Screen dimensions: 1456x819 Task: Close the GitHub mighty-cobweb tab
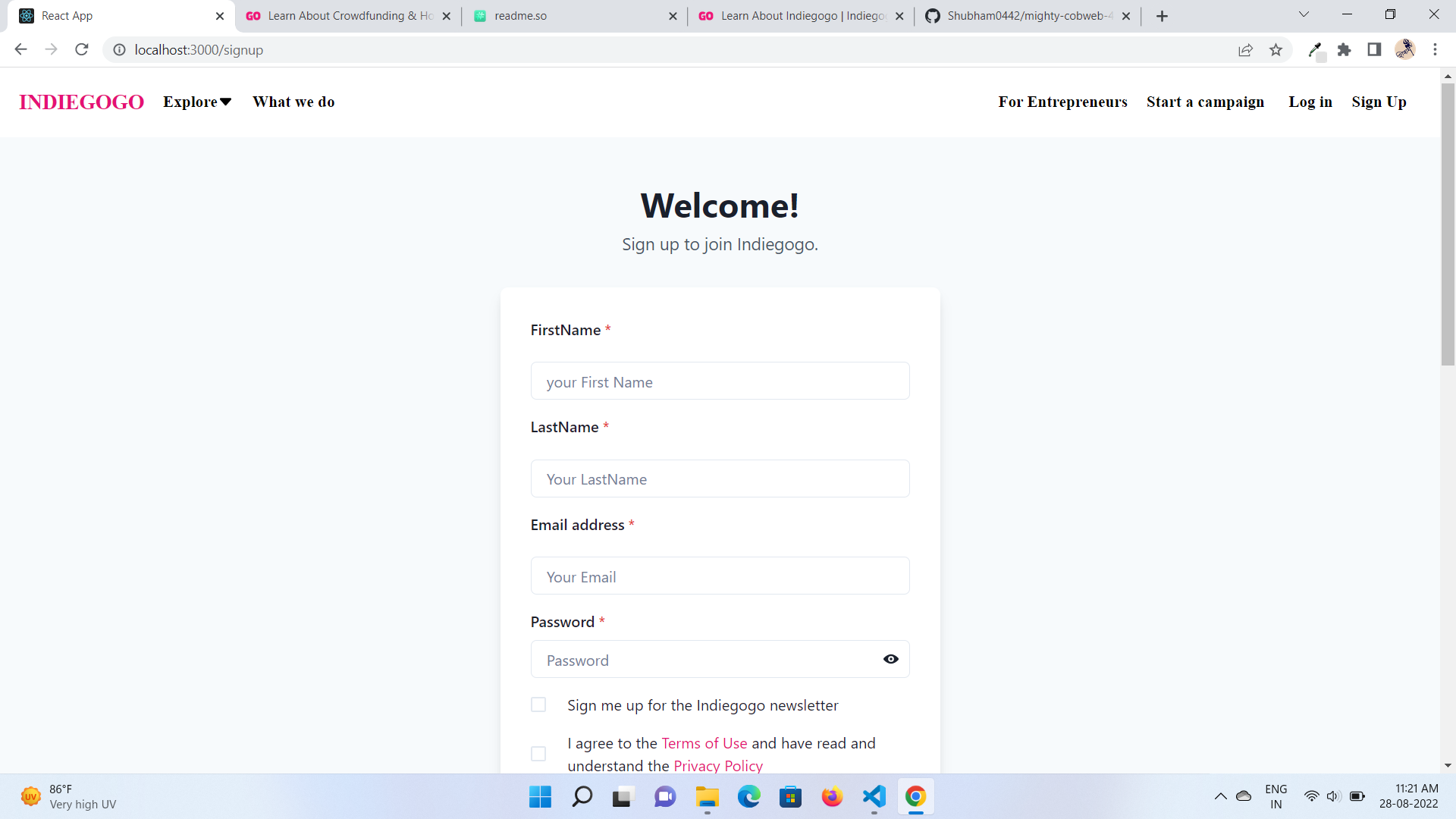pyautogui.click(x=1126, y=16)
